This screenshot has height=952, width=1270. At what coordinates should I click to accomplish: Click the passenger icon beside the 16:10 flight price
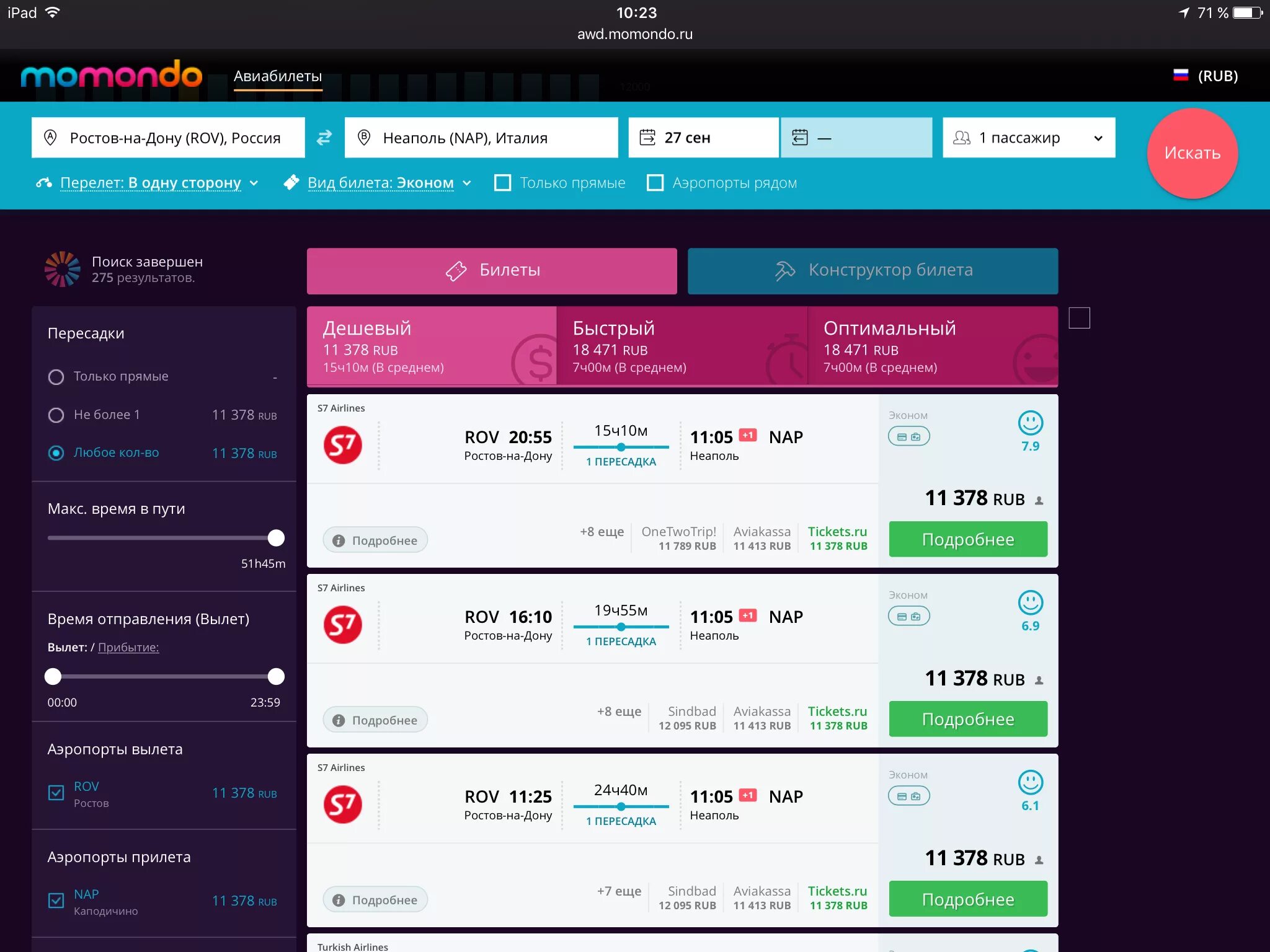coord(1039,680)
